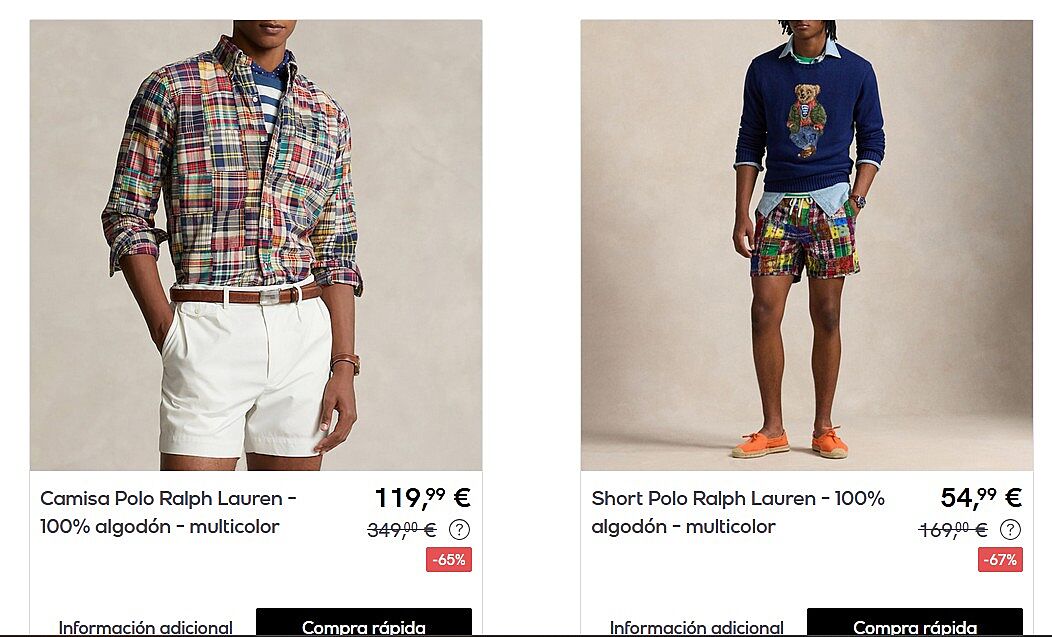The width and height of the screenshot is (1052, 637).
Task: Open the patchwork shorts in the photo
Action: click(x=805, y=238)
